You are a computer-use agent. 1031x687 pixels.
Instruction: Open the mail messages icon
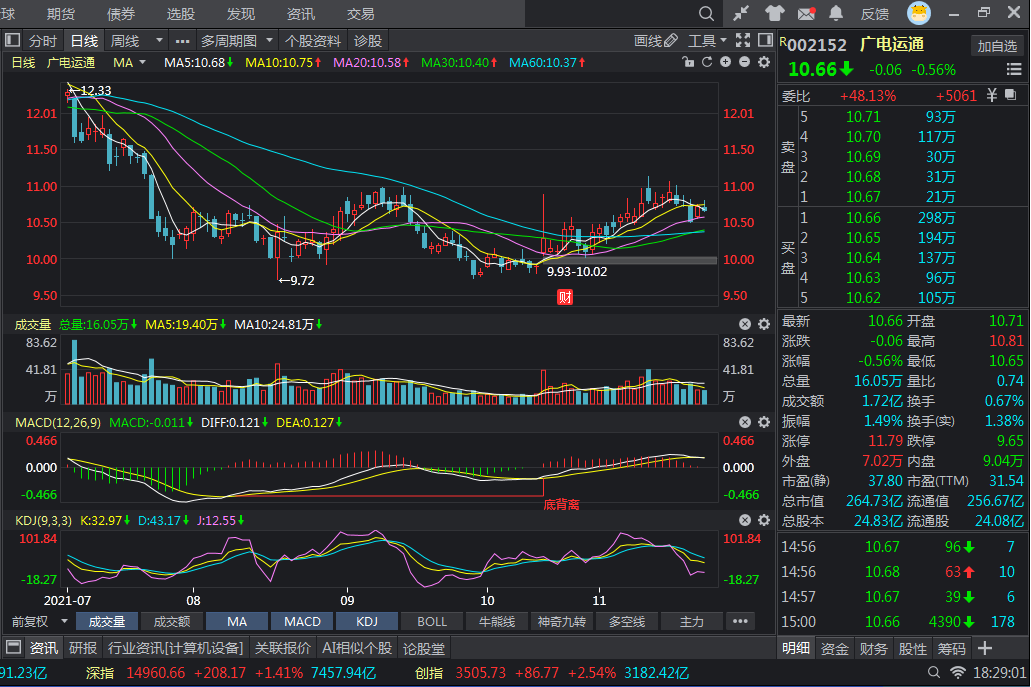pyautogui.click(x=806, y=14)
